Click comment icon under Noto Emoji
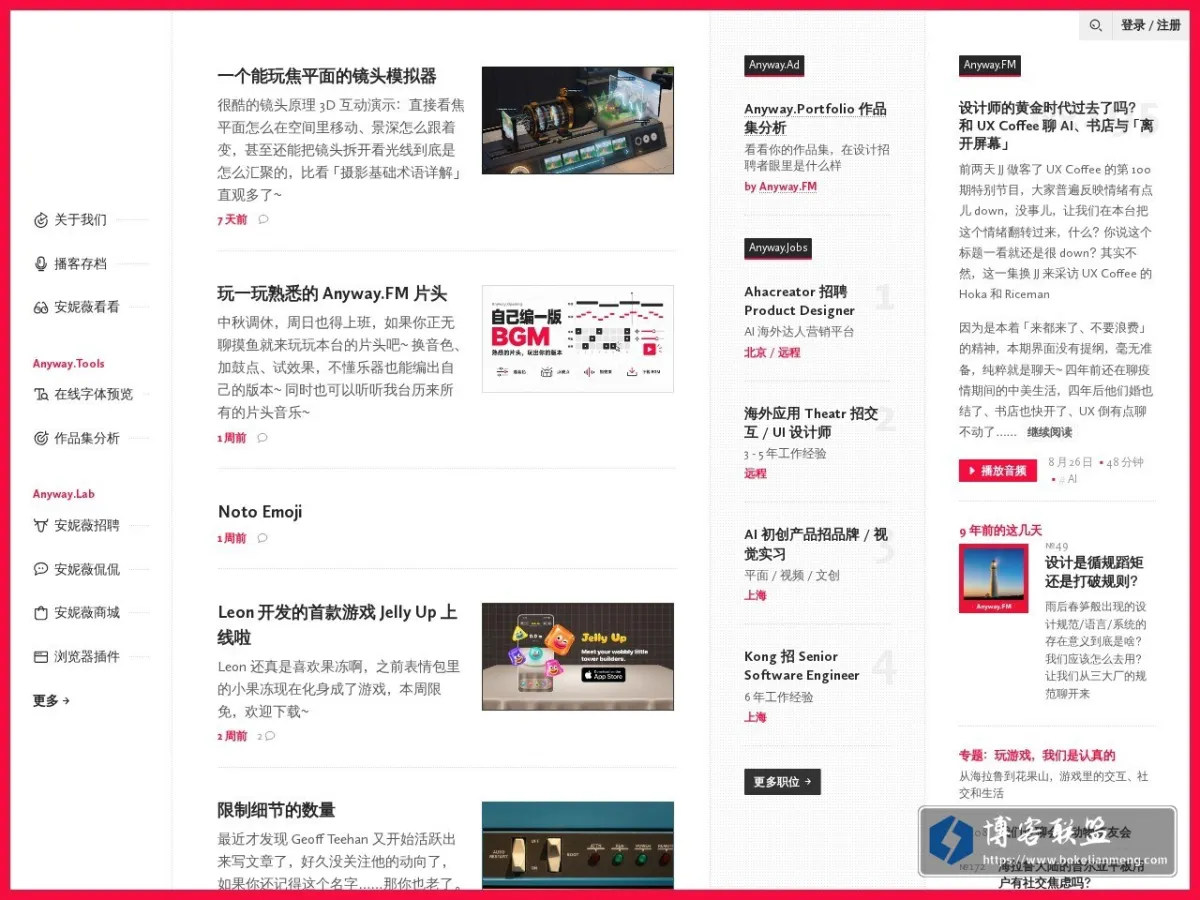The width and height of the screenshot is (1200, 900). click(262, 538)
